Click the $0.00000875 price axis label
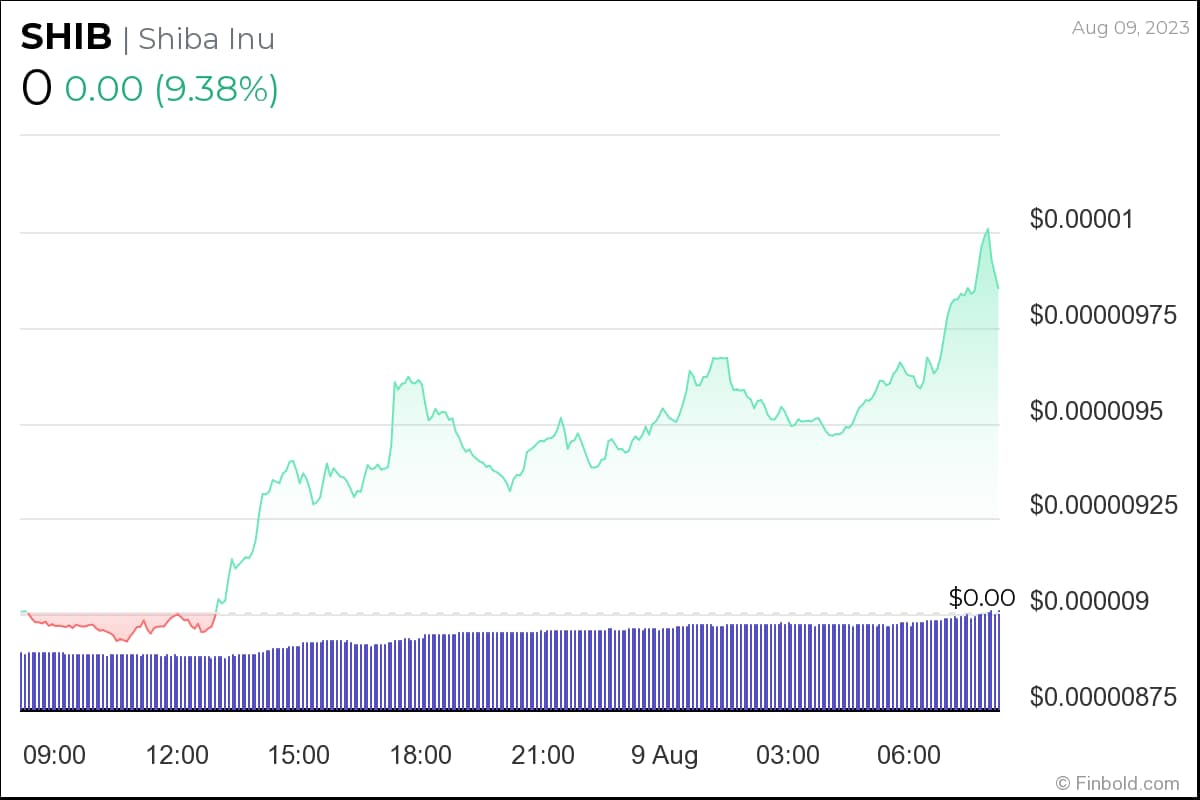This screenshot has height=800, width=1200. [x=1104, y=697]
